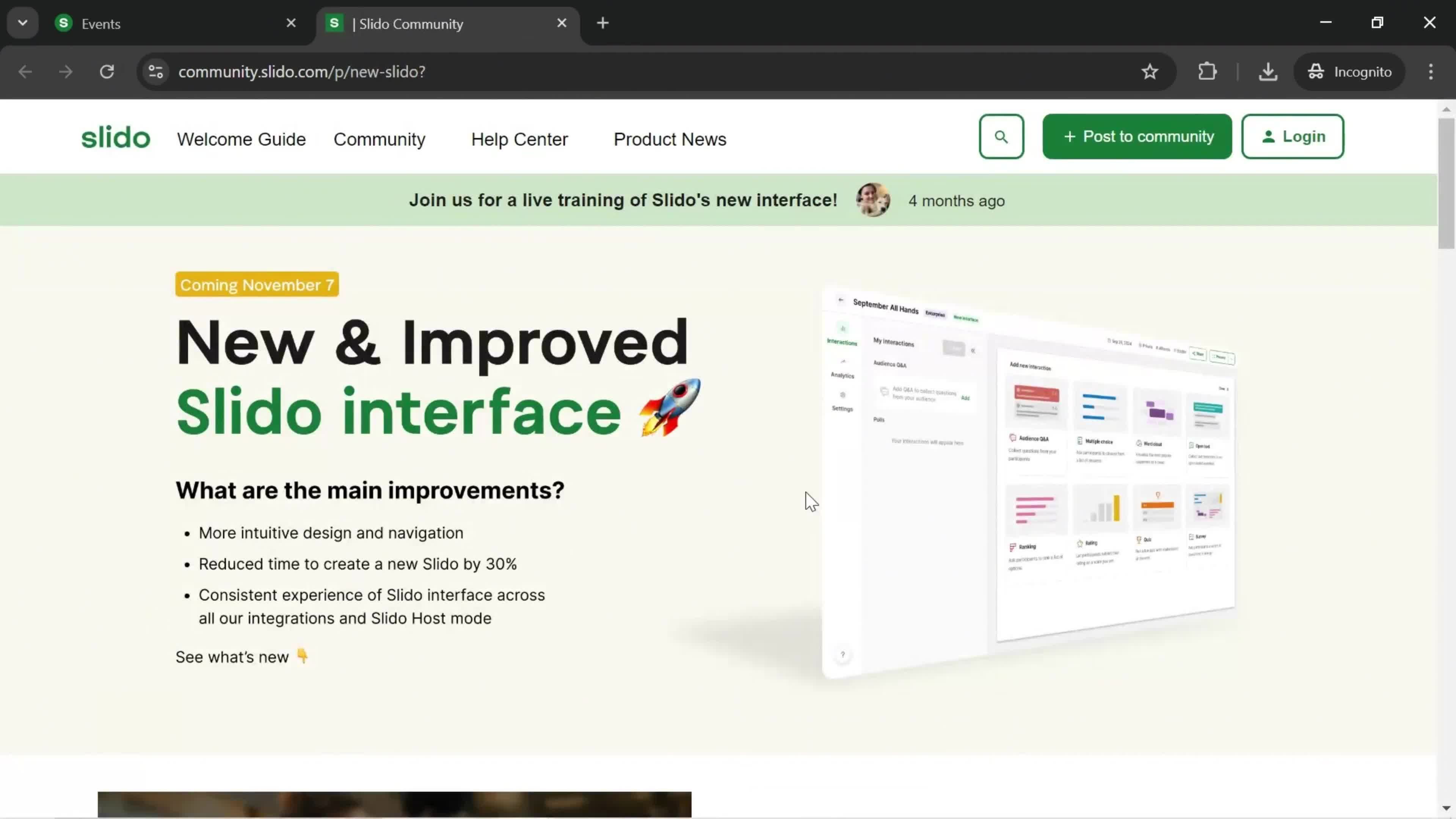Switch to the Events tab
The image size is (1456, 819).
coord(175,24)
